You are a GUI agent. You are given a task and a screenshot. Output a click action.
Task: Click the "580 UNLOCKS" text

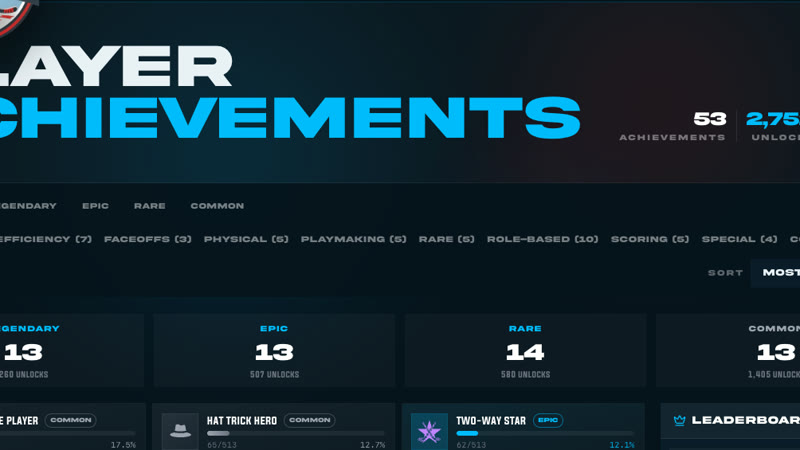[526, 374]
